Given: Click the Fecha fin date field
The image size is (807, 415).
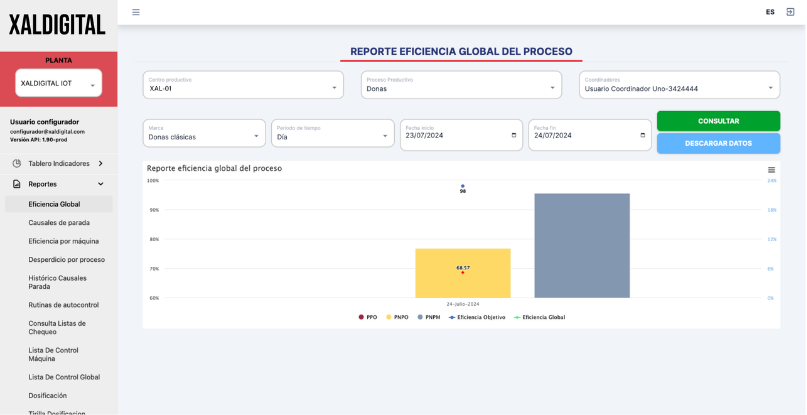Looking at the screenshot, I should [590, 135].
